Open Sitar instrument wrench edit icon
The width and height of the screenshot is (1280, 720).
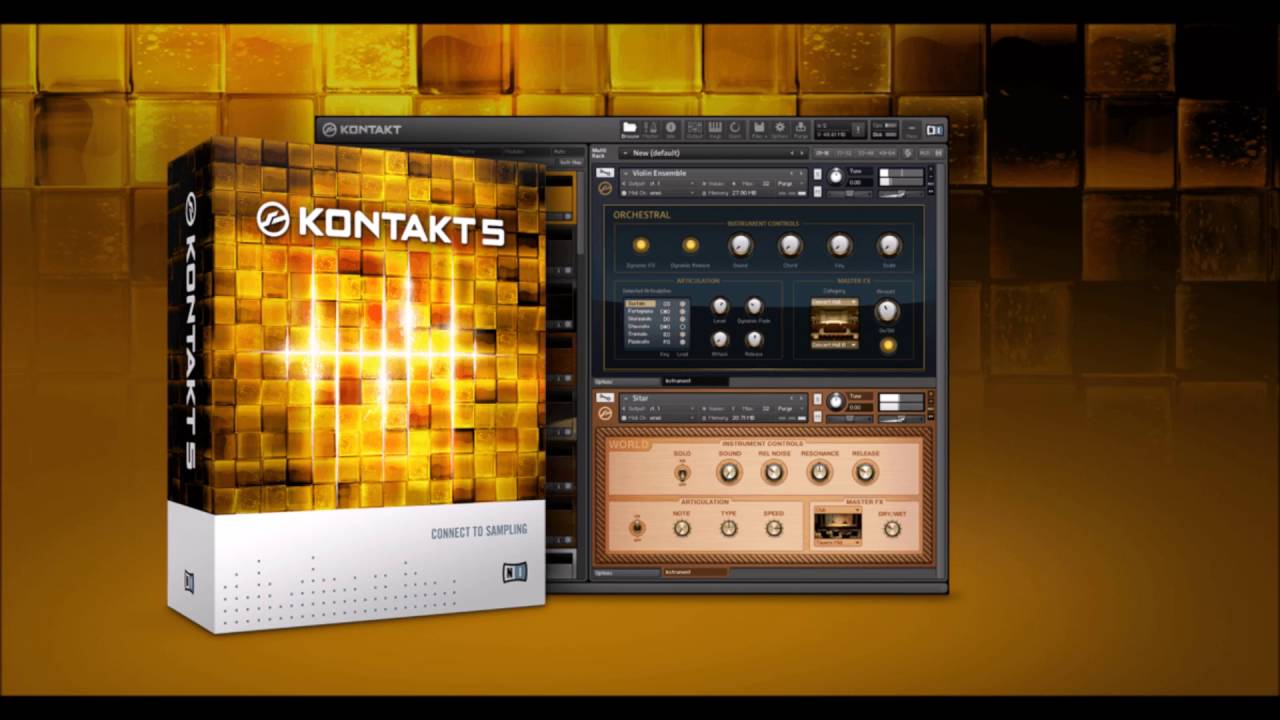pyautogui.click(x=605, y=397)
